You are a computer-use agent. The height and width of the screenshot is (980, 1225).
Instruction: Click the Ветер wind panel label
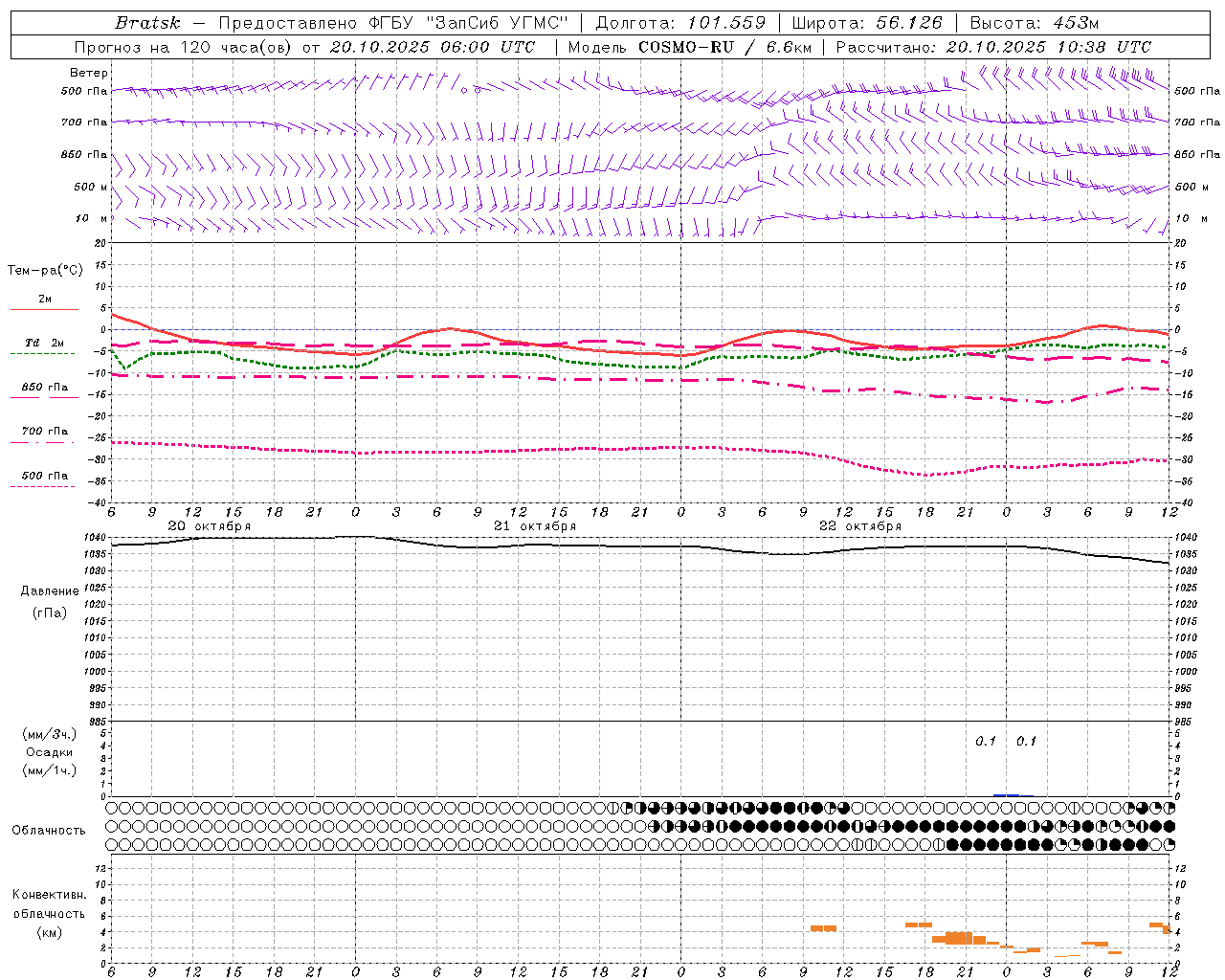[x=89, y=73]
